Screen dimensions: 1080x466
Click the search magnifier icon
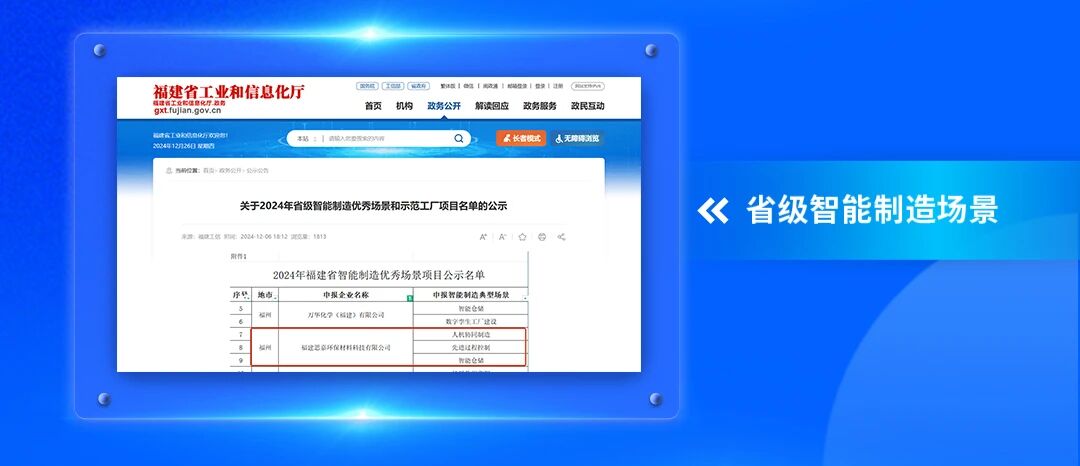click(x=459, y=139)
